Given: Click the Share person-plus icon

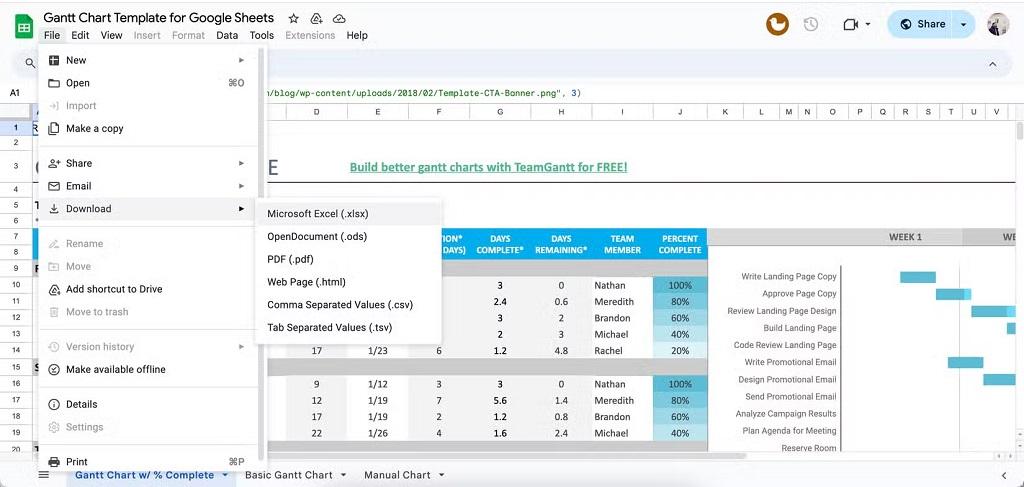Looking at the screenshot, I should (54, 163).
